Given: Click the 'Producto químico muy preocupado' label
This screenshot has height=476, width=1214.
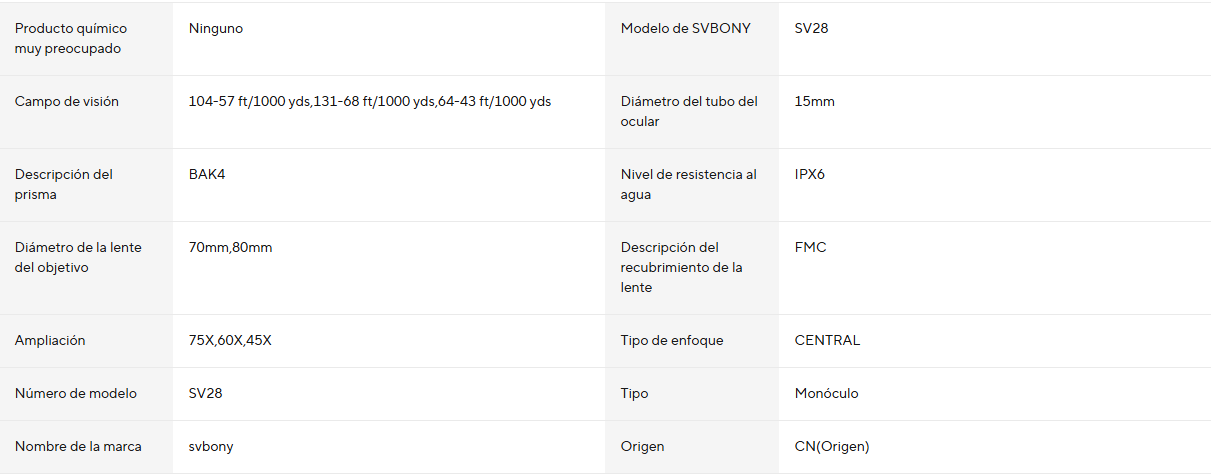Looking at the screenshot, I should pos(70,39).
